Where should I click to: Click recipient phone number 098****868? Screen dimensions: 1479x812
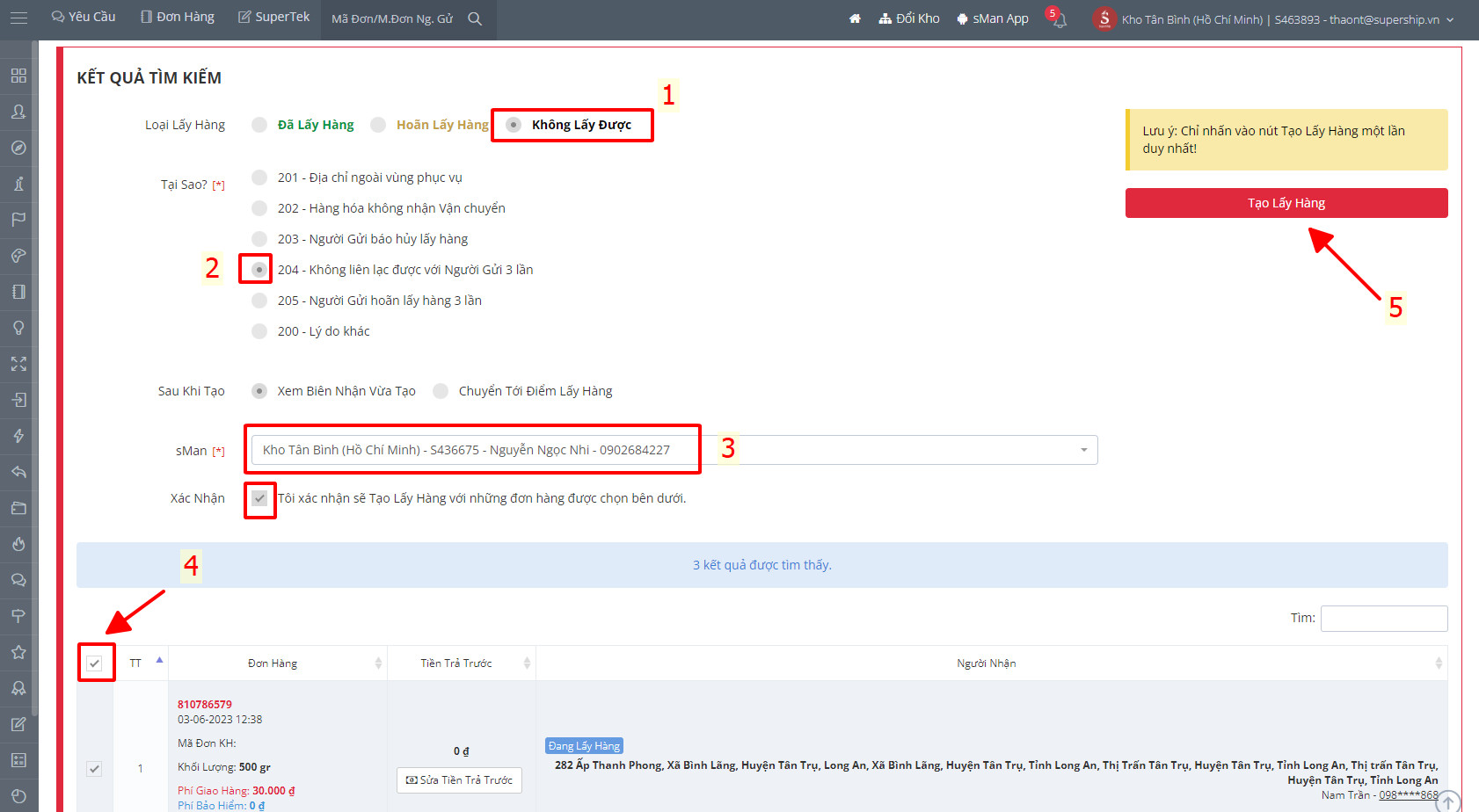point(1409,795)
